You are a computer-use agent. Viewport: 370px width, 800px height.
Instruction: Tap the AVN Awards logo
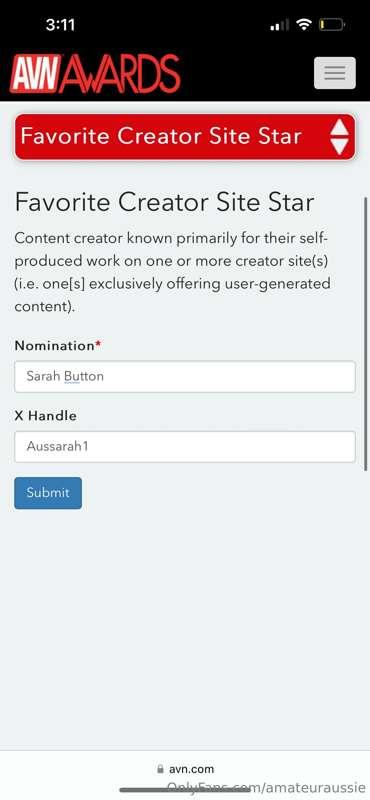[x=95, y=73]
